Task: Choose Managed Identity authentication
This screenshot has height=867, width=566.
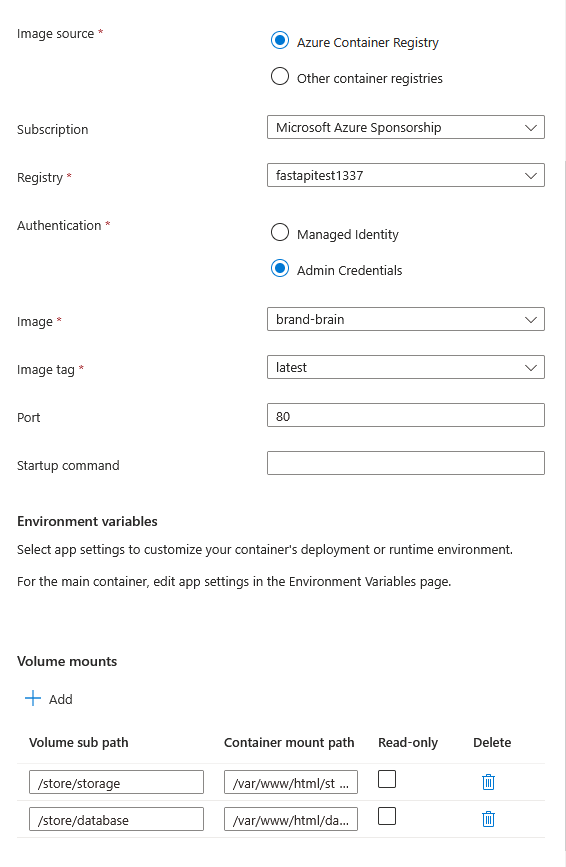Action: coord(280,232)
